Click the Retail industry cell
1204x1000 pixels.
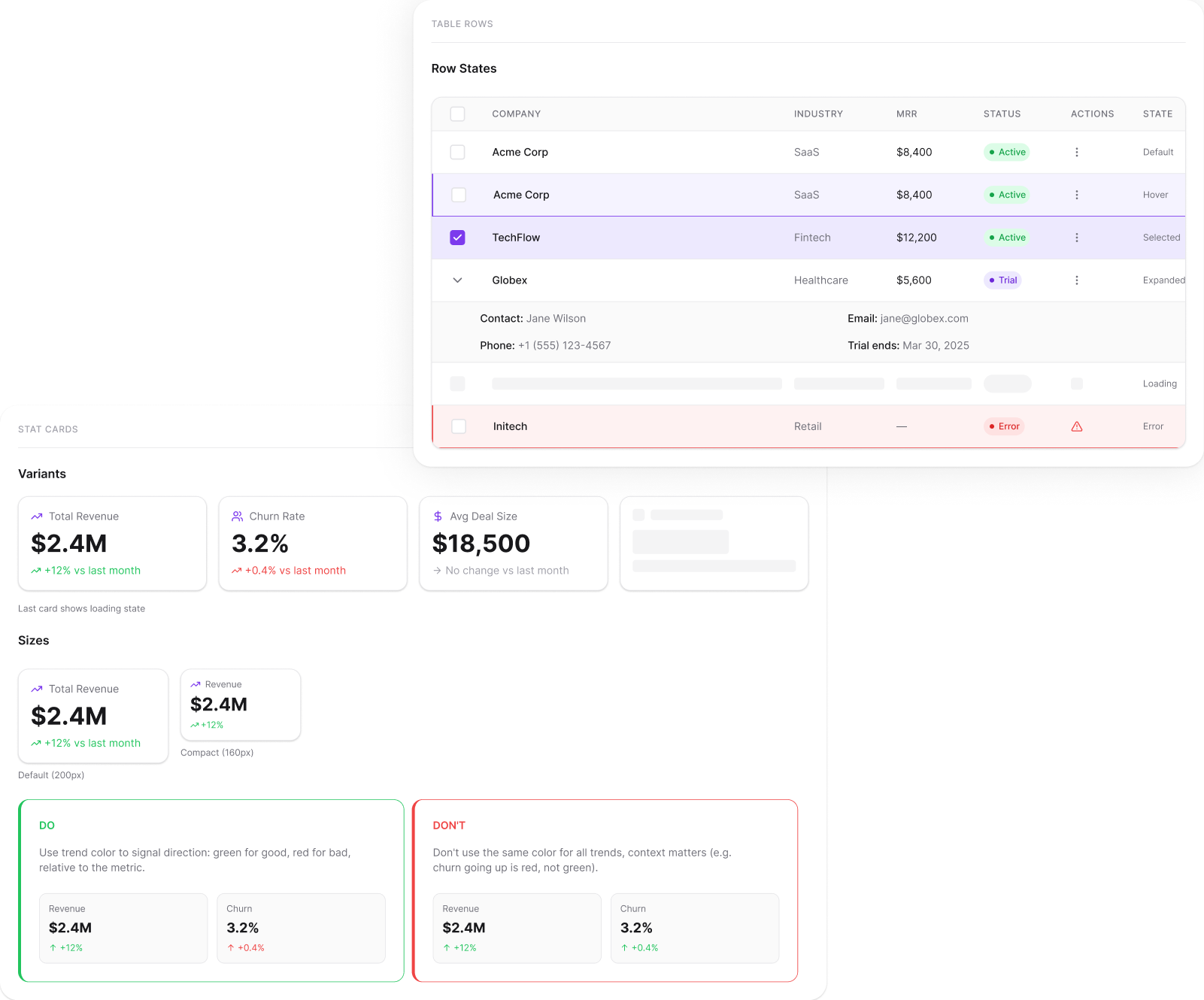808,426
